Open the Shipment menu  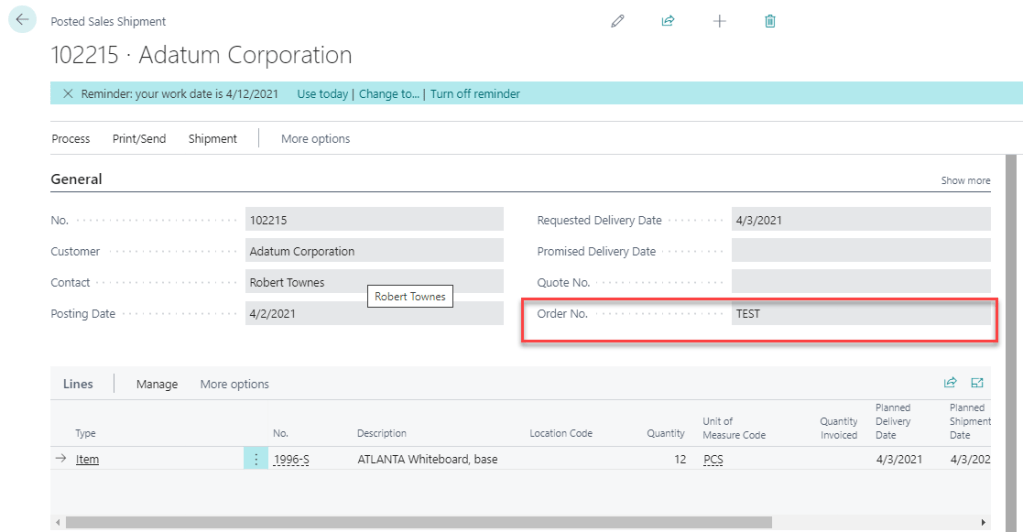click(213, 139)
